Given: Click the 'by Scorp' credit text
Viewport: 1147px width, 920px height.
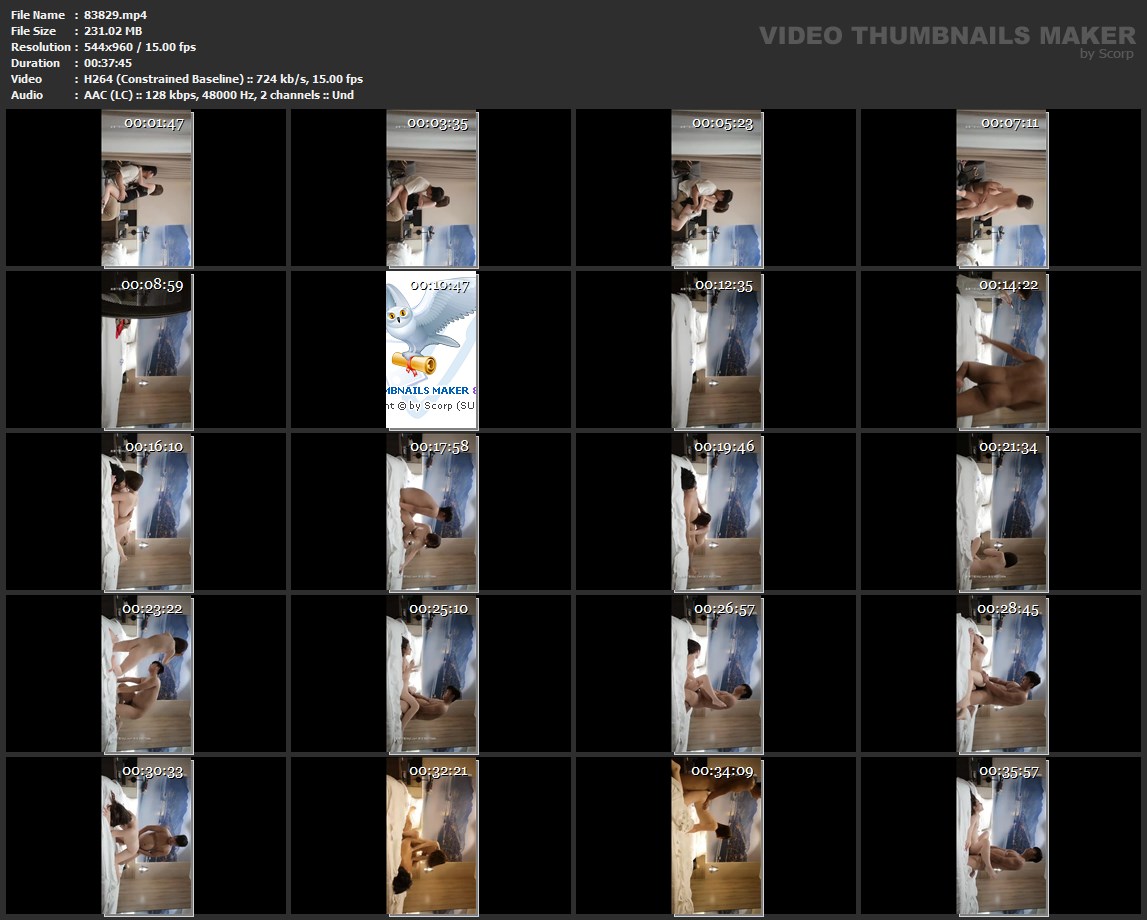Looking at the screenshot, I should pyautogui.click(x=1106, y=54).
